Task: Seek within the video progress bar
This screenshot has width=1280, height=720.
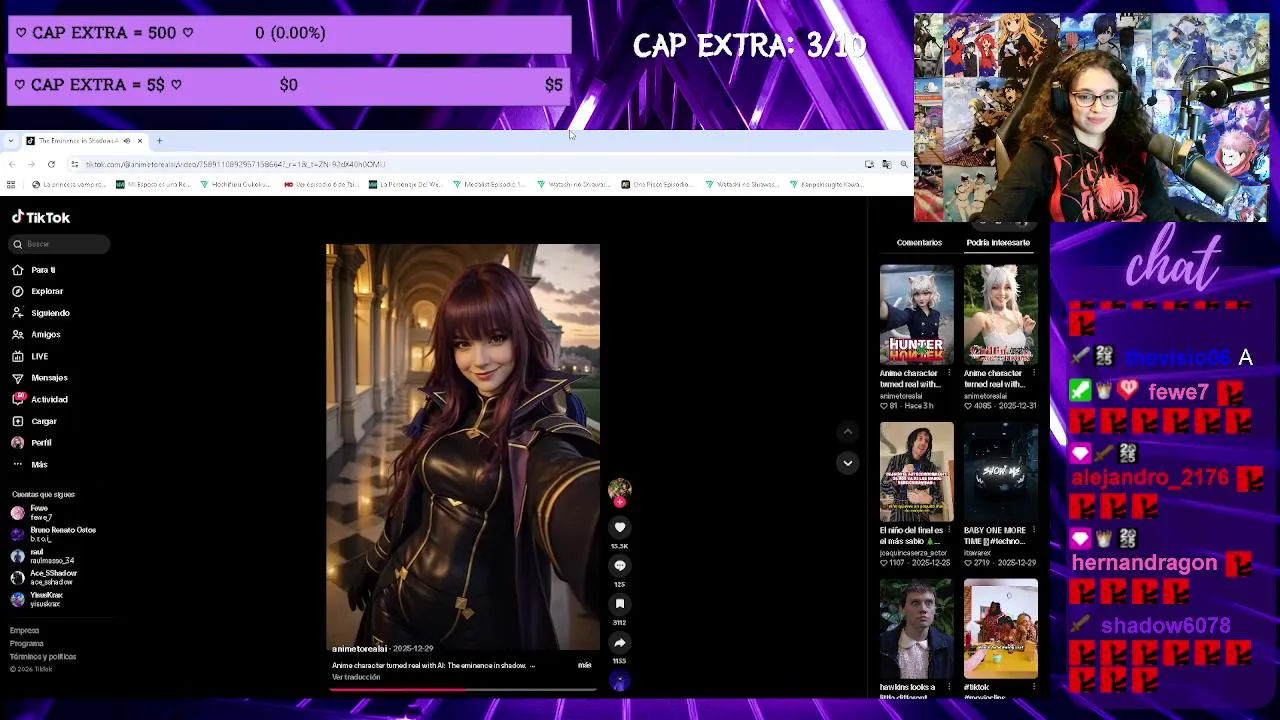Action: (463, 688)
